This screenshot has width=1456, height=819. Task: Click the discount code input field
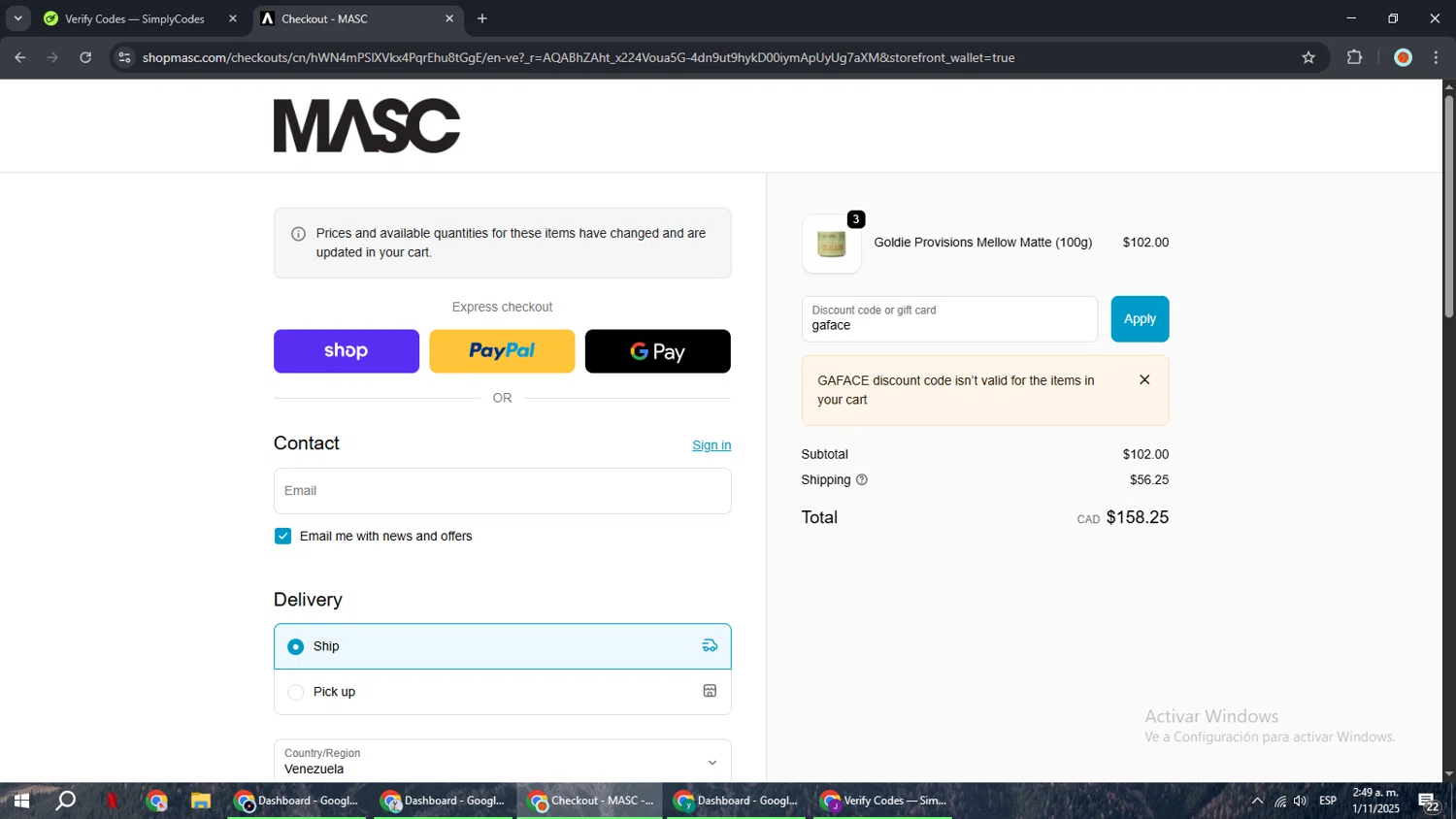pos(949,319)
